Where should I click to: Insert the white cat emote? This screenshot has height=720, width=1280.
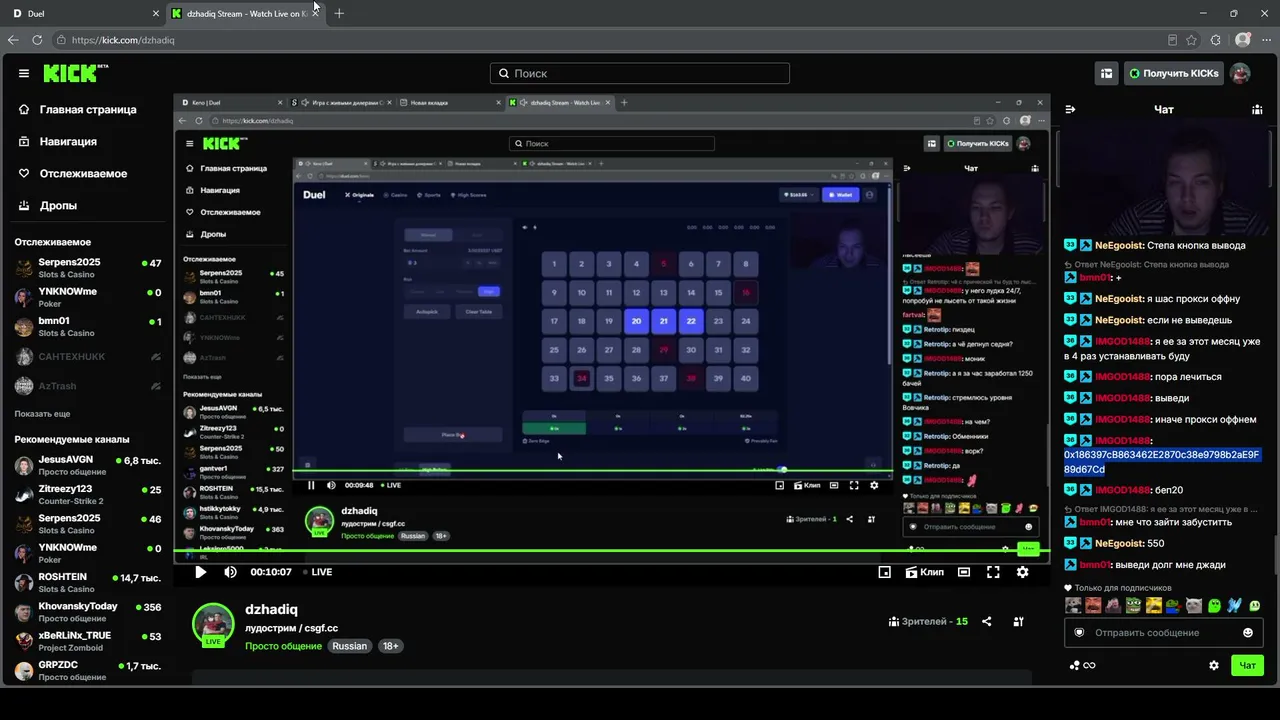[1194, 605]
